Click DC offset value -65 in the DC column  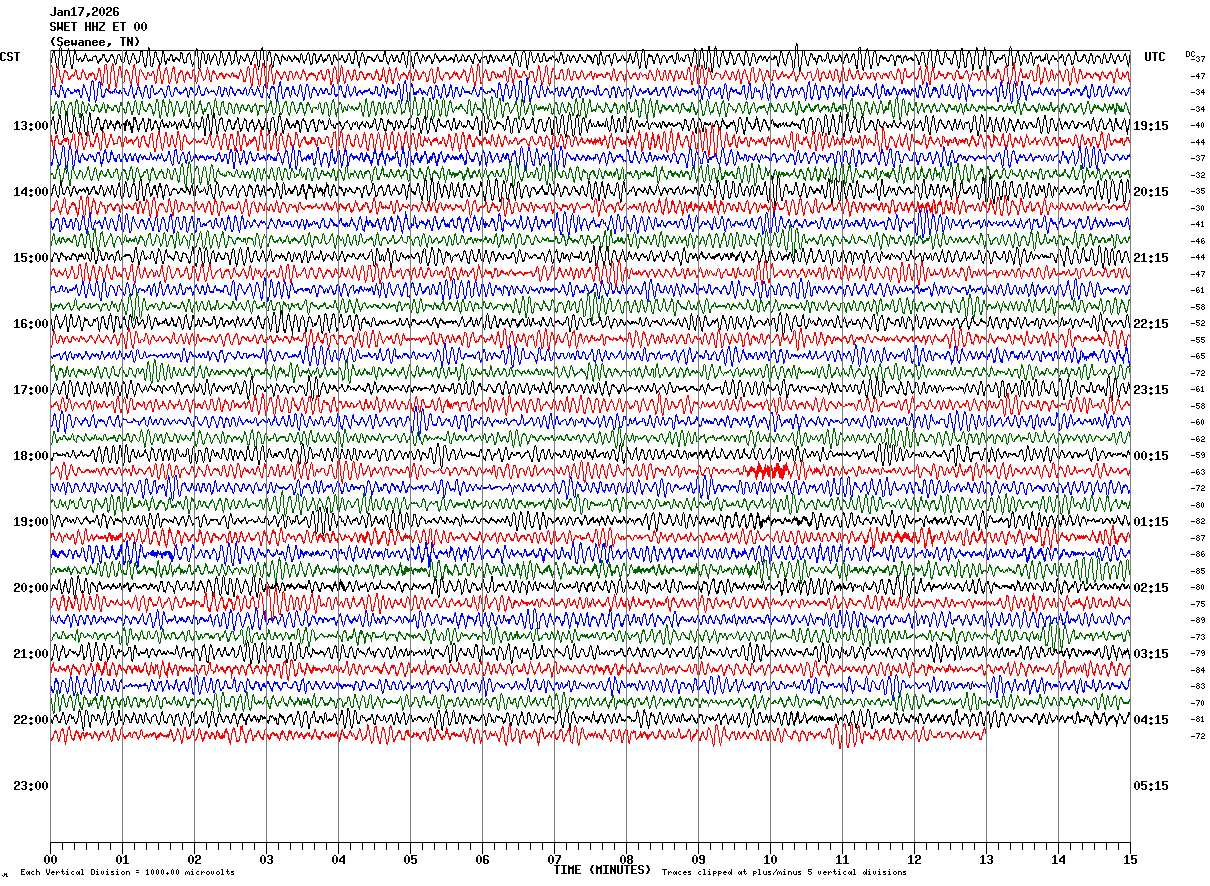tap(1197, 356)
